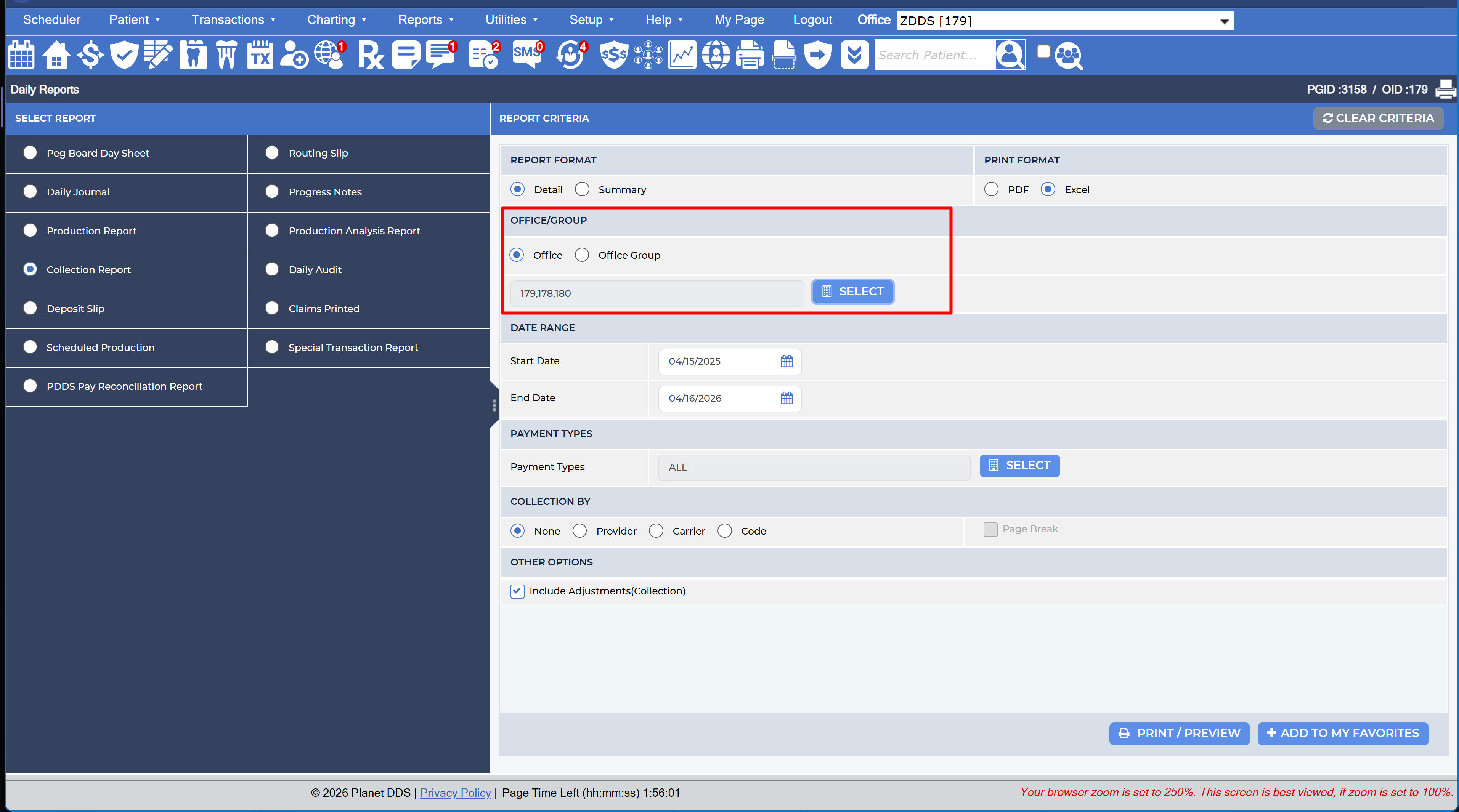This screenshot has height=812, width=1459.
Task: Click the shield checkmark insurance icon
Action: 124,55
